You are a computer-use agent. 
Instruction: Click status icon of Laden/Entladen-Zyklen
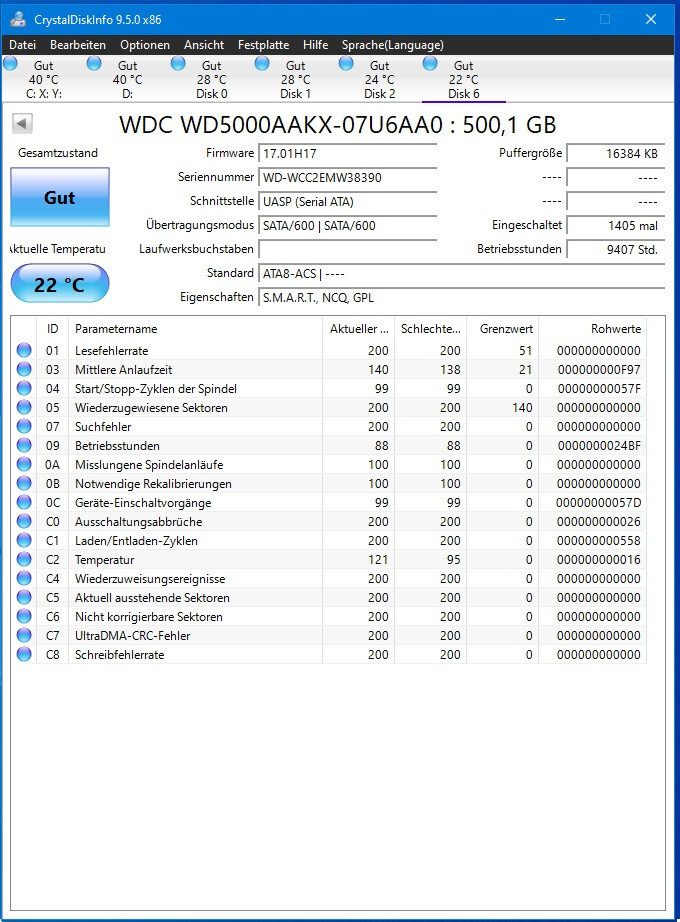[24, 540]
